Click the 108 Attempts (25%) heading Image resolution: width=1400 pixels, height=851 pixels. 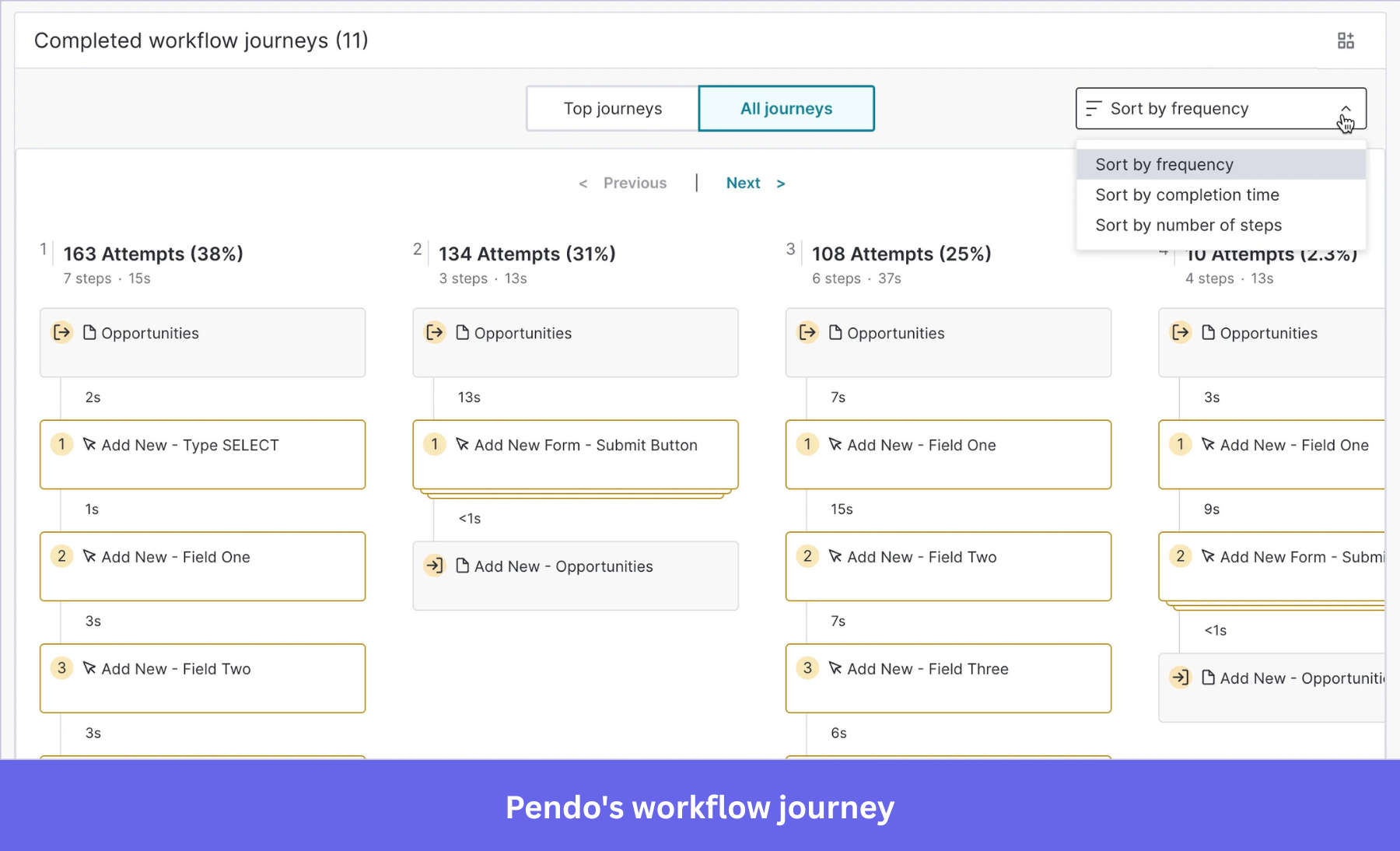(901, 254)
